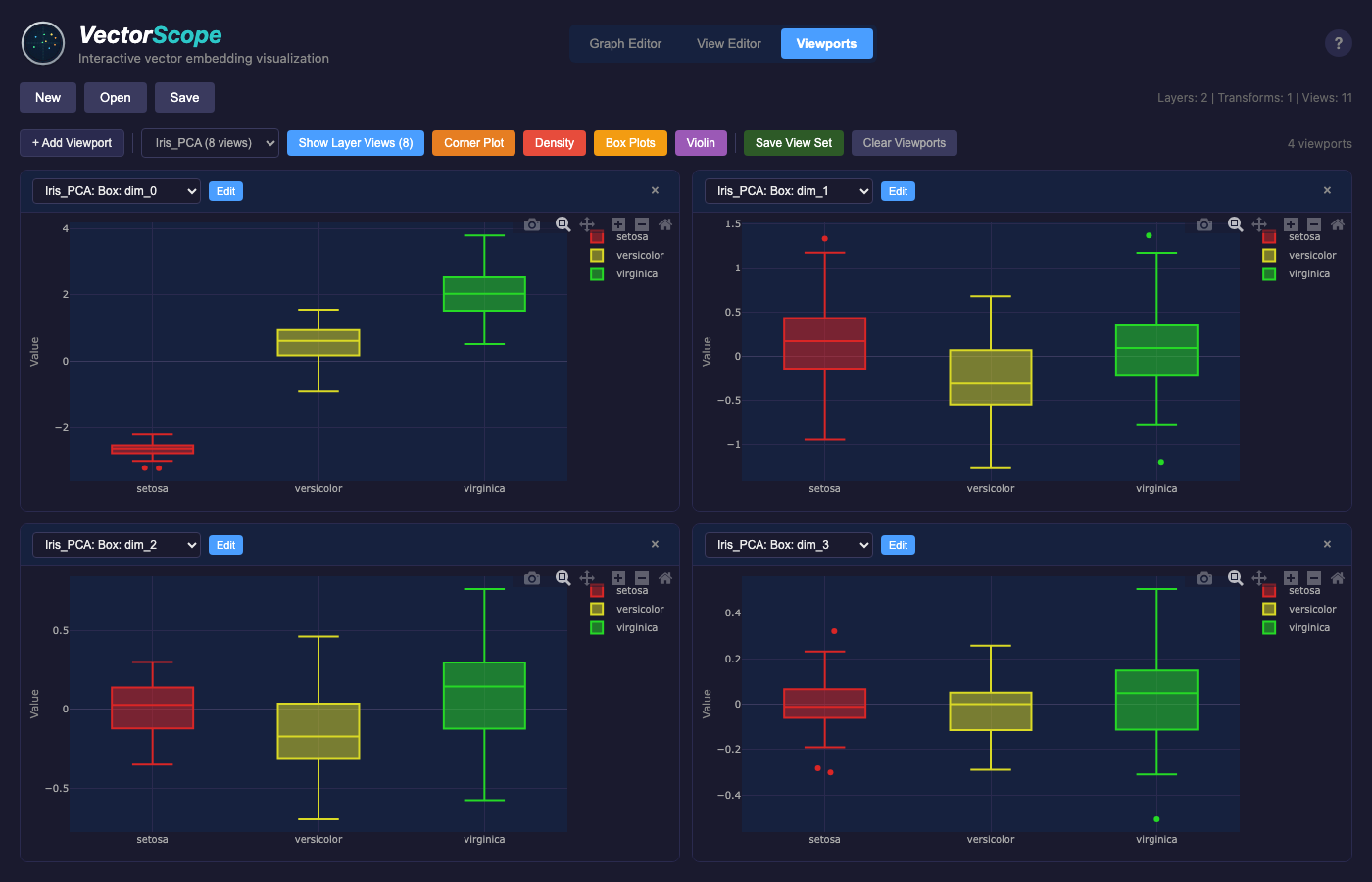1372x882 pixels.
Task: Toggle setosa legend entry in dim_0 plot
Action: [x=631, y=237]
